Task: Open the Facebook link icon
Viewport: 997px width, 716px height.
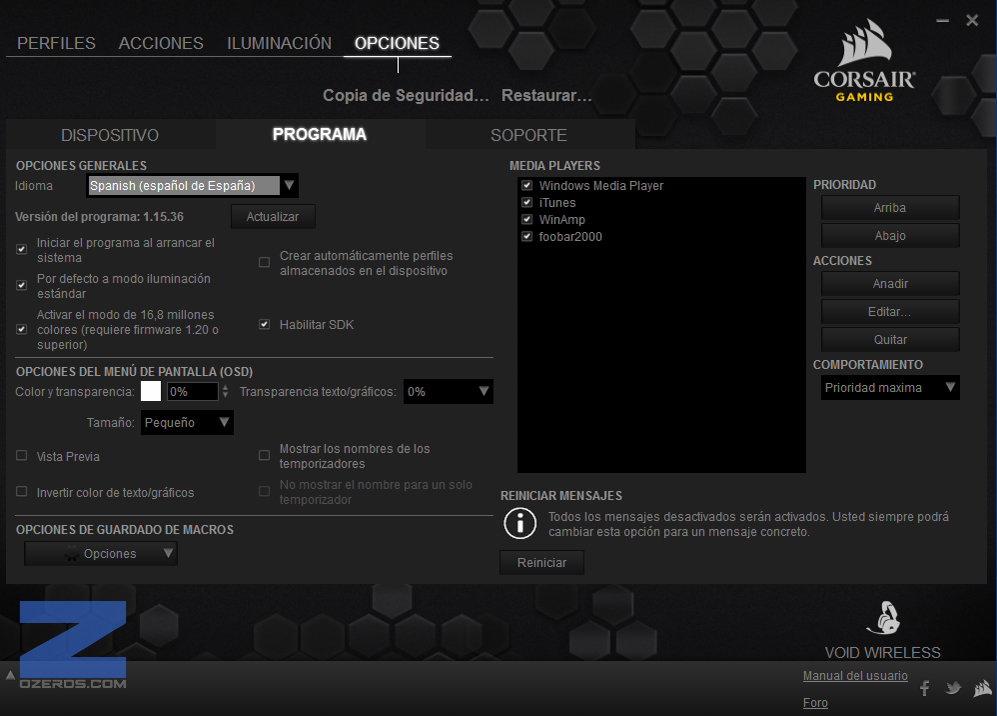Action: point(925,688)
